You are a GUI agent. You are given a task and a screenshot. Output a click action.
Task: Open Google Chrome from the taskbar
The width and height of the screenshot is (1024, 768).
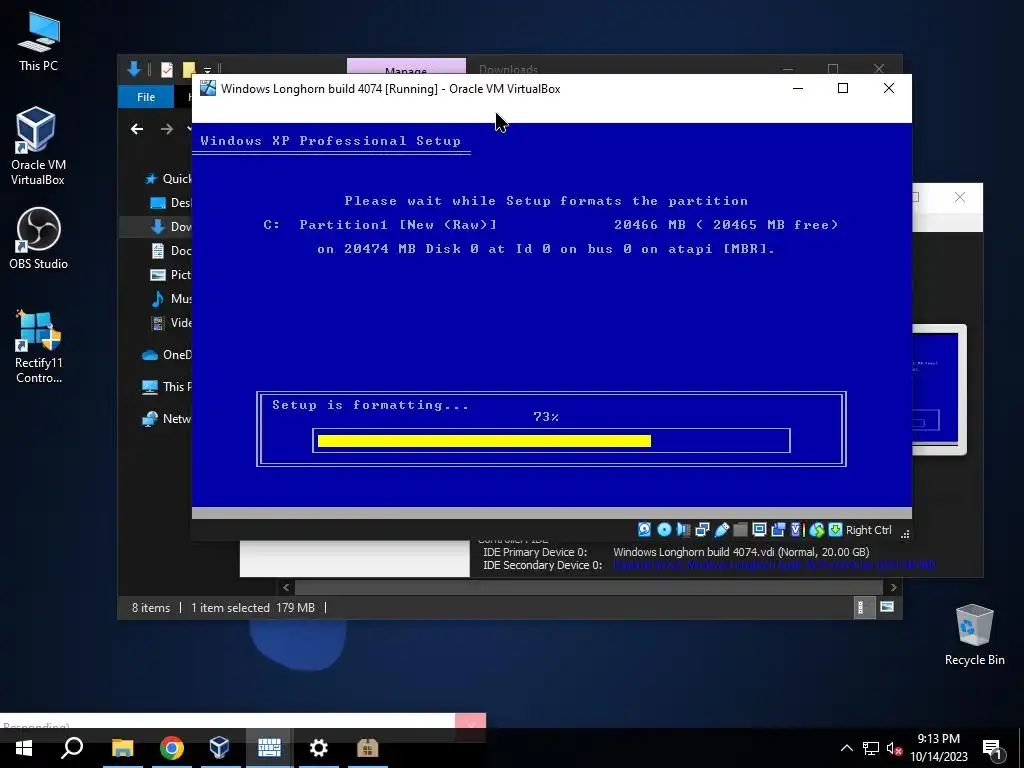(x=172, y=748)
